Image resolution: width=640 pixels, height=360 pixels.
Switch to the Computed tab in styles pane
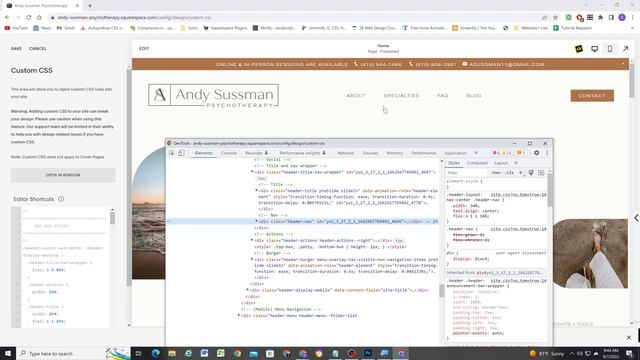coord(477,163)
